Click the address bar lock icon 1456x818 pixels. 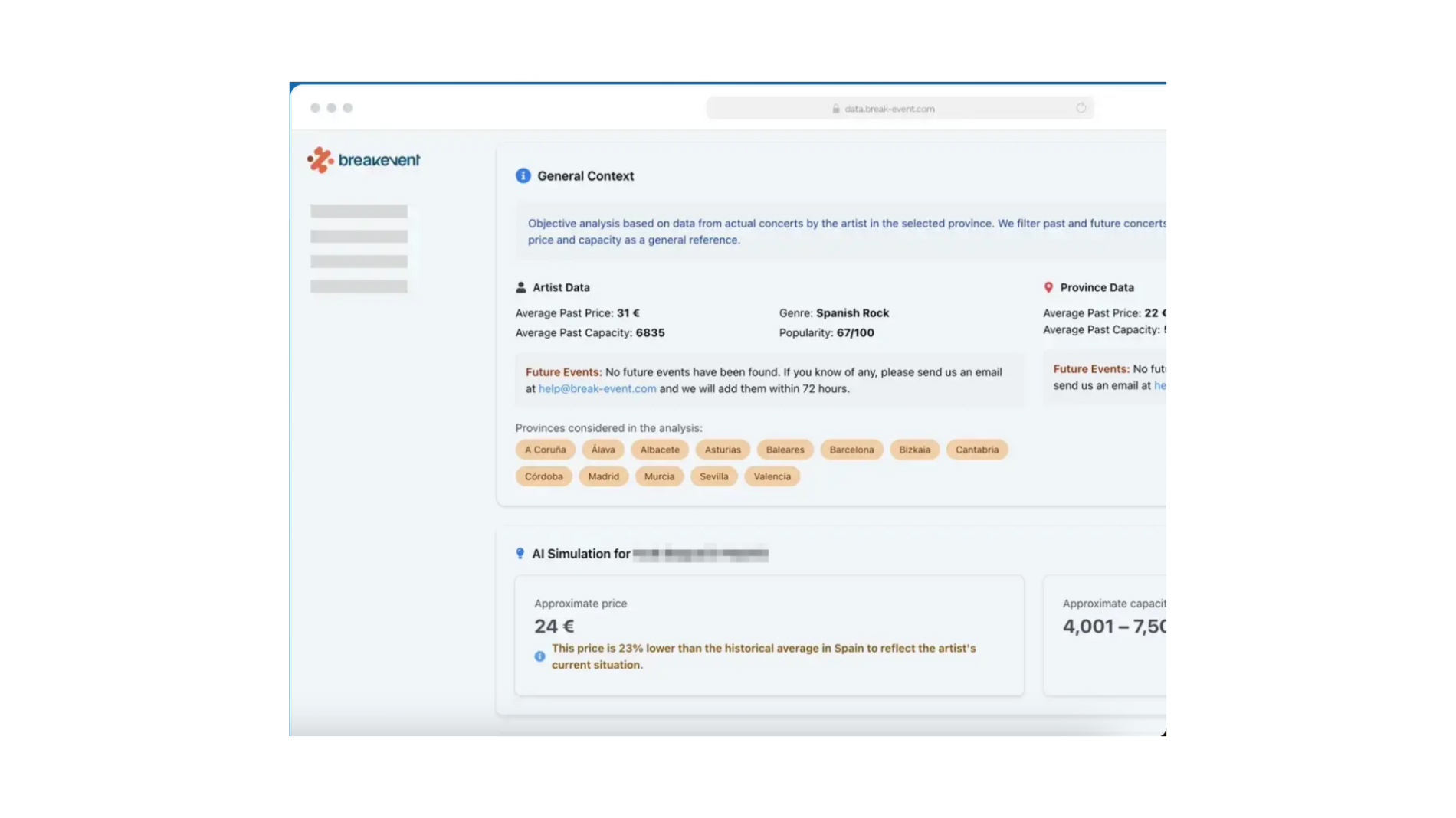[x=835, y=109]
